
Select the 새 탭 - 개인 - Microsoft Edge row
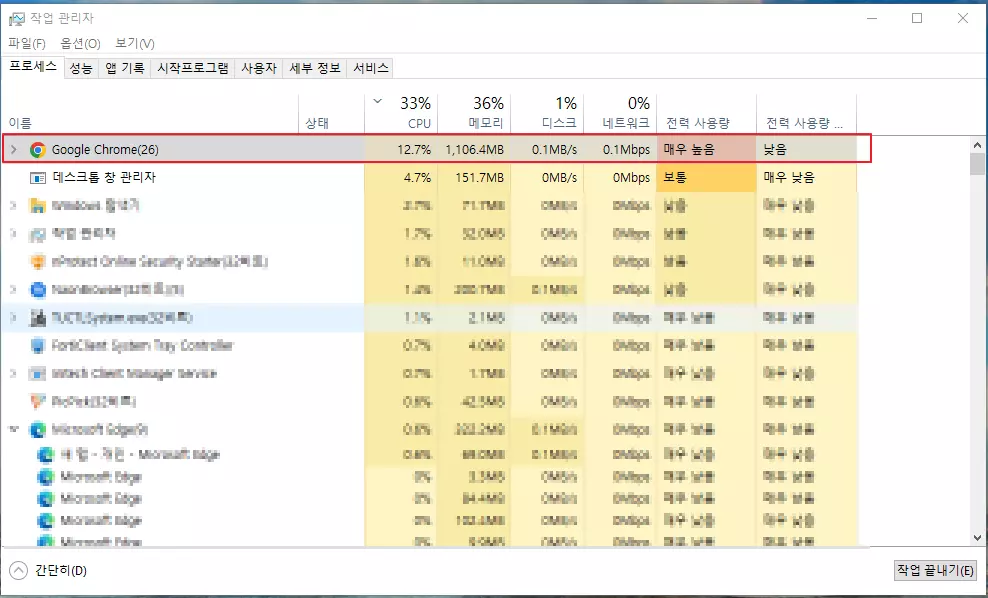(140, 454)
